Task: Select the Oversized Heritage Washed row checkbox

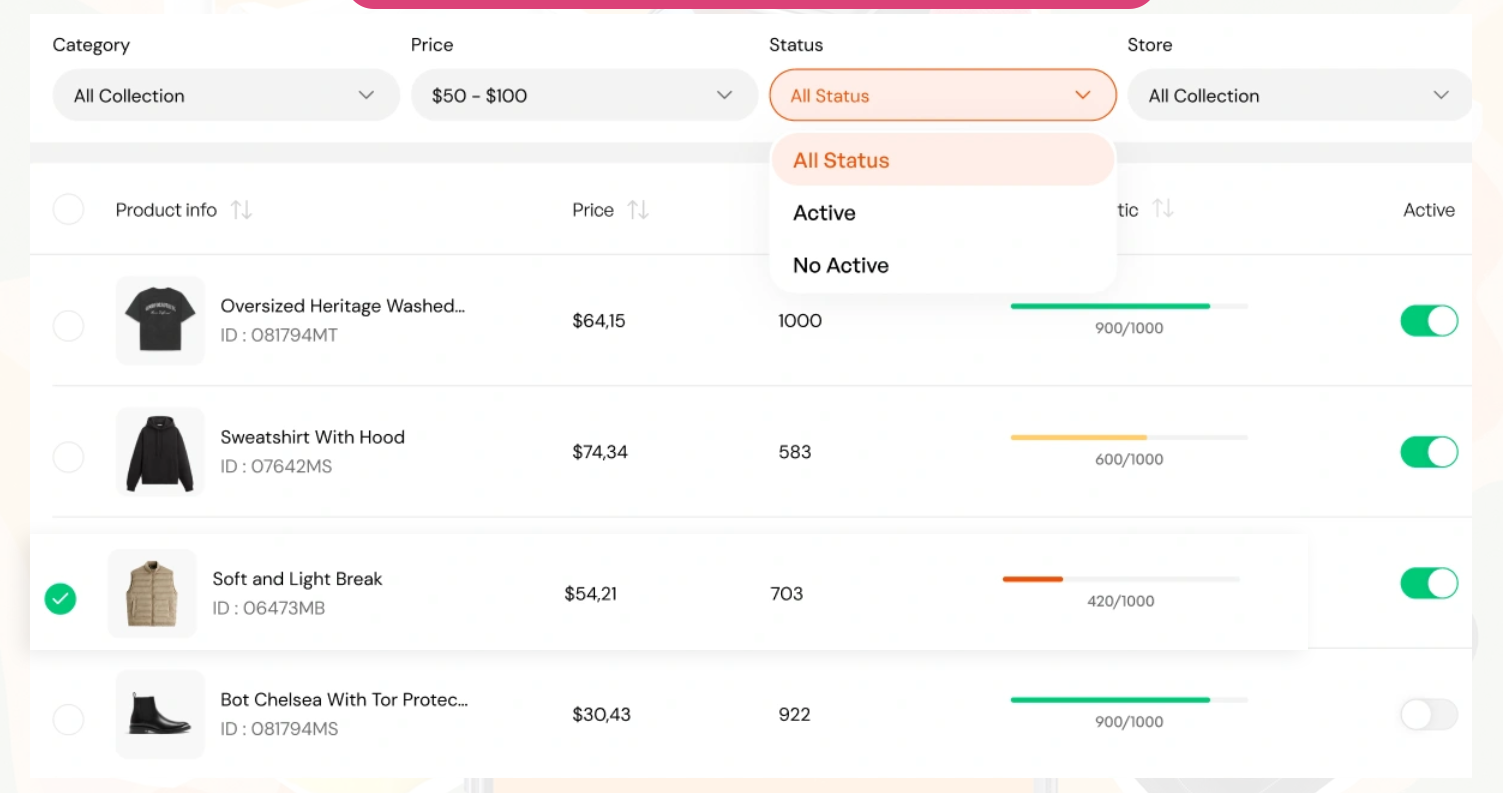Action: click(x=68, y=326)
